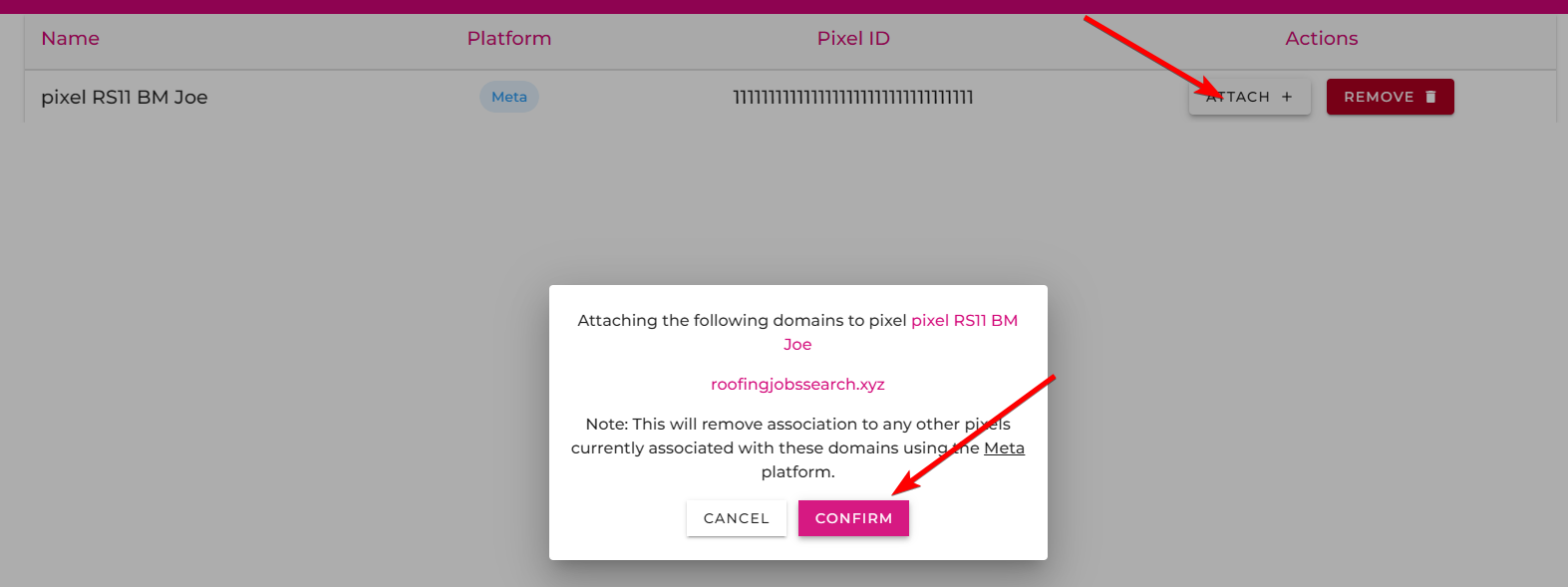
Task: Click the REMOVE button label
Action: tap(1379, 97)
